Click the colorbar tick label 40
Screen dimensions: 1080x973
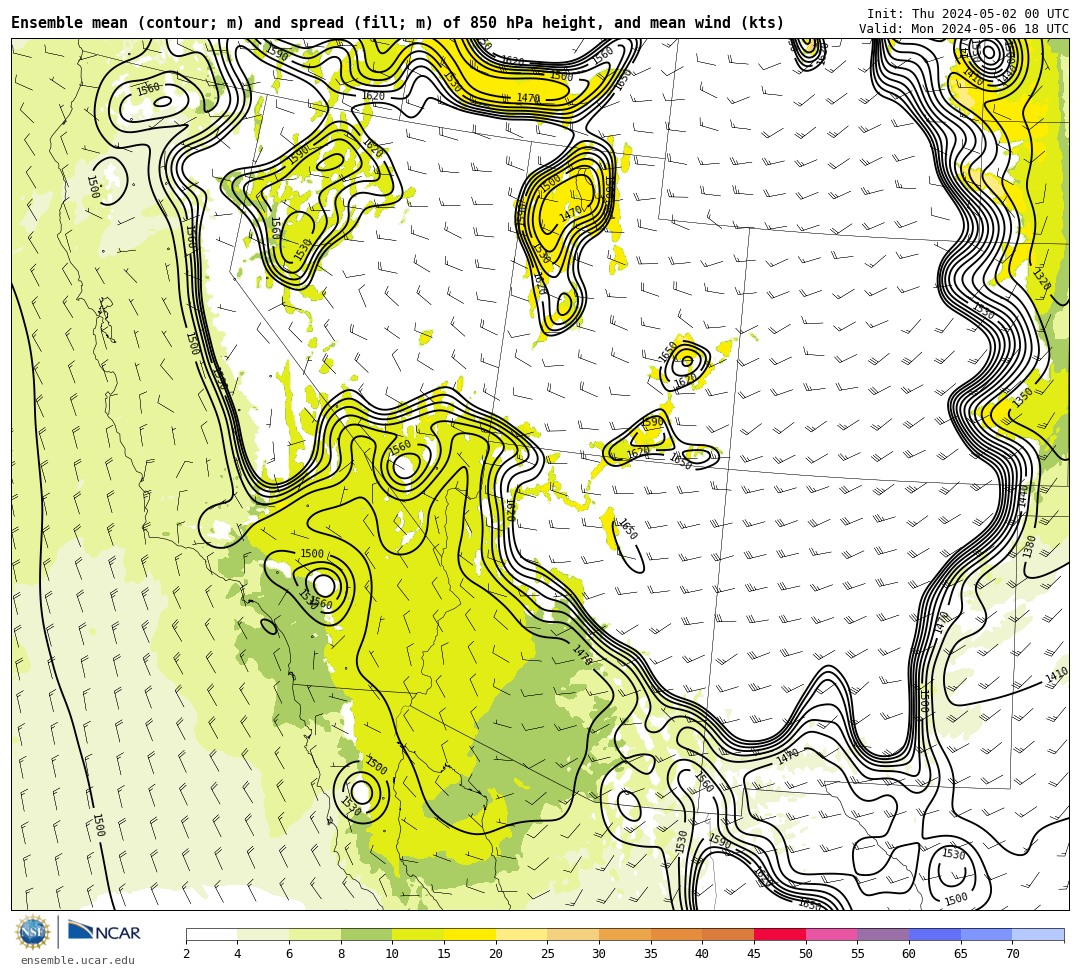703,954
